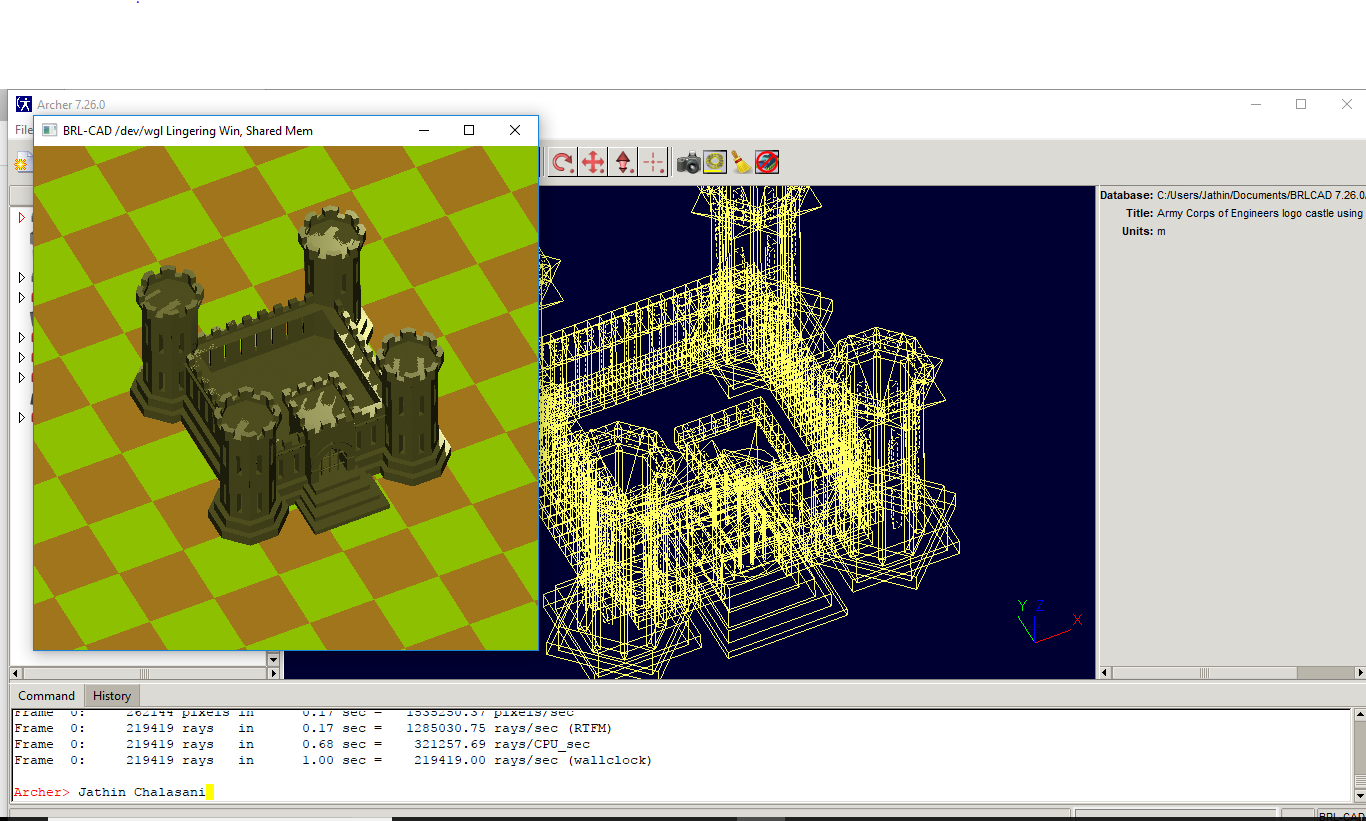Maximize the Archer 7.26.0 window
The width and height of the screenshot is (1366, 821).
[x=1301, y=104]
